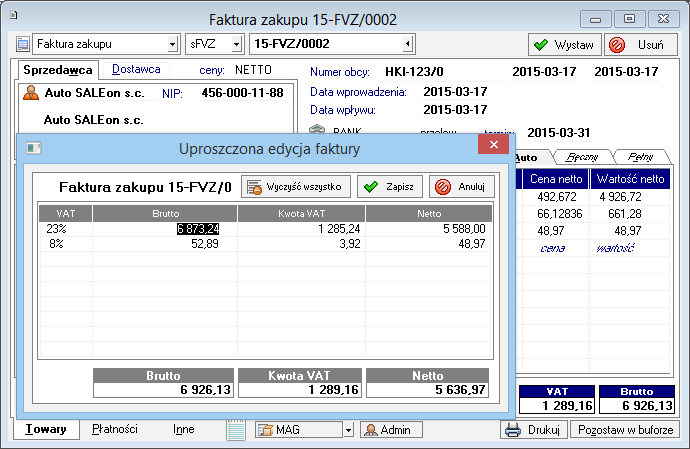The height and width of the screenshot is (449, 690).
Task: Click the Wystaw button
Action: (x=565, y=44)
